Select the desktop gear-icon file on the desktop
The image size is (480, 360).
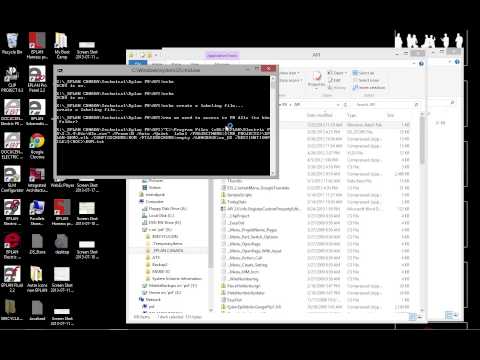point(62,244)
